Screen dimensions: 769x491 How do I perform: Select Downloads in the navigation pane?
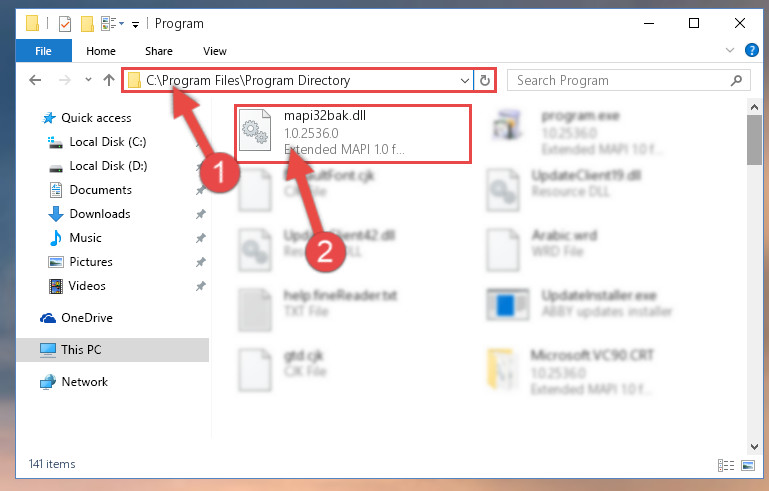point(100,214)
